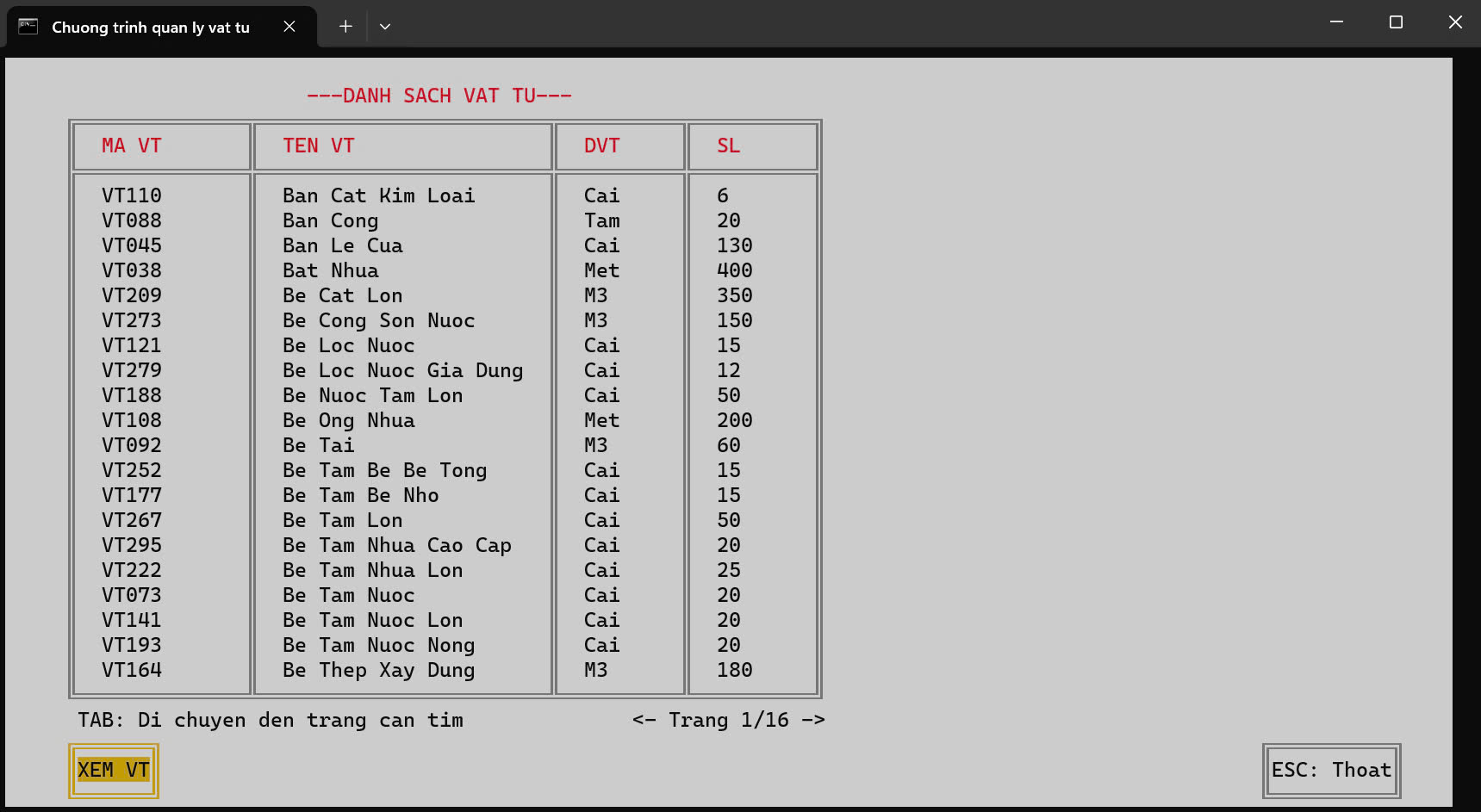Select row code VT121
This screenshot has width=1481, height=812.
click(132, 346)
